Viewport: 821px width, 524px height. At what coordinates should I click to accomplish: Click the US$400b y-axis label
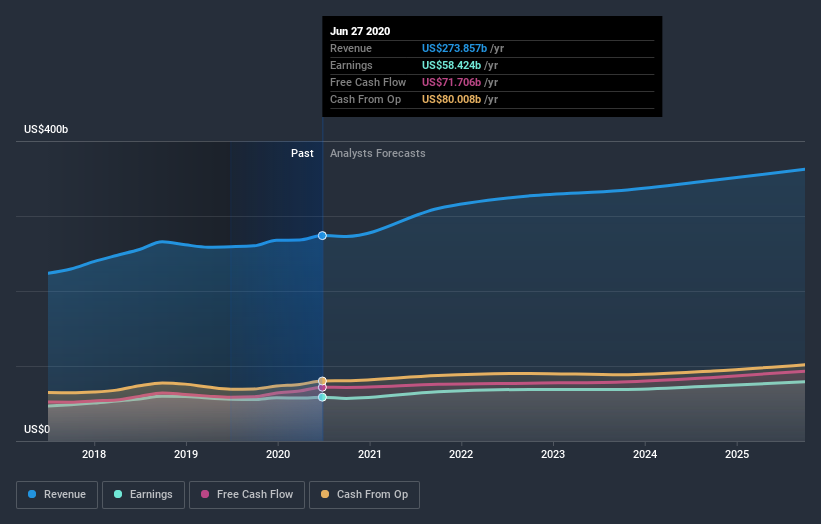pyautogui.click(x=46, y=129)
